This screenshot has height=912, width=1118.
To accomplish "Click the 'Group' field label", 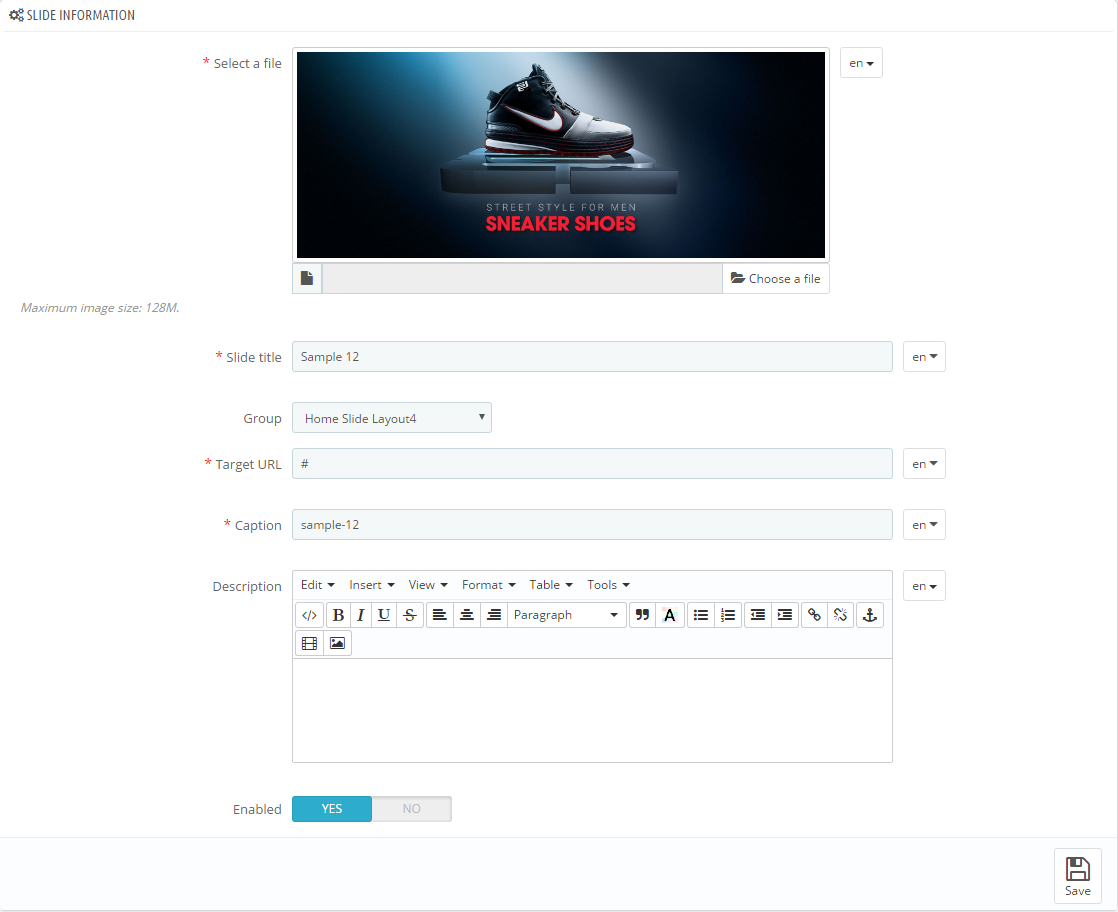I will [262, 419].
